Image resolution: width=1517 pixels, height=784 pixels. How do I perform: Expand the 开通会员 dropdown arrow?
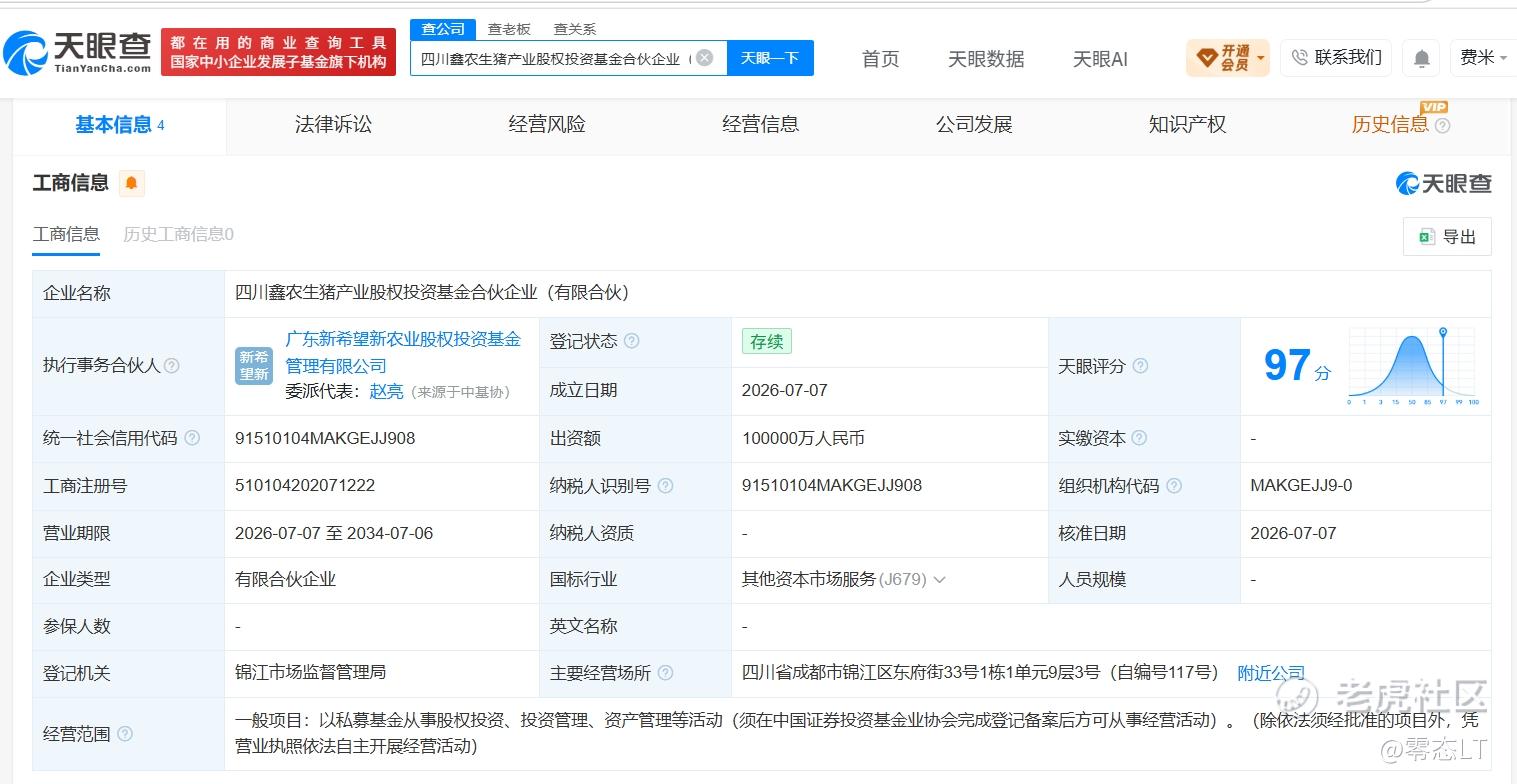pos(1260,58)
